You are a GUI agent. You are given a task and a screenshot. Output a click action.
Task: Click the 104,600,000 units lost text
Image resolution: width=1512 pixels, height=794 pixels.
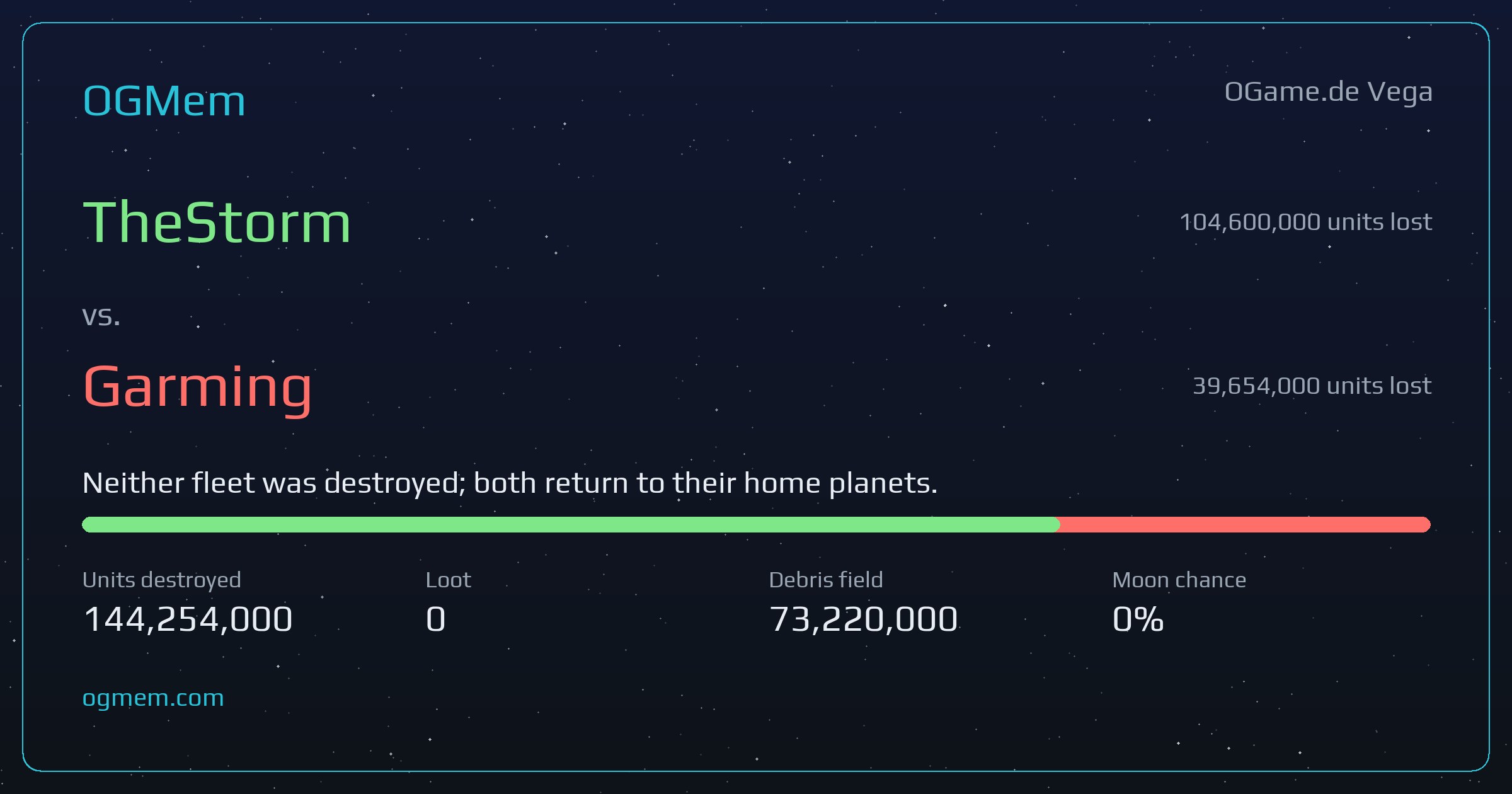pyautogui.click(x=1306, y=222)
